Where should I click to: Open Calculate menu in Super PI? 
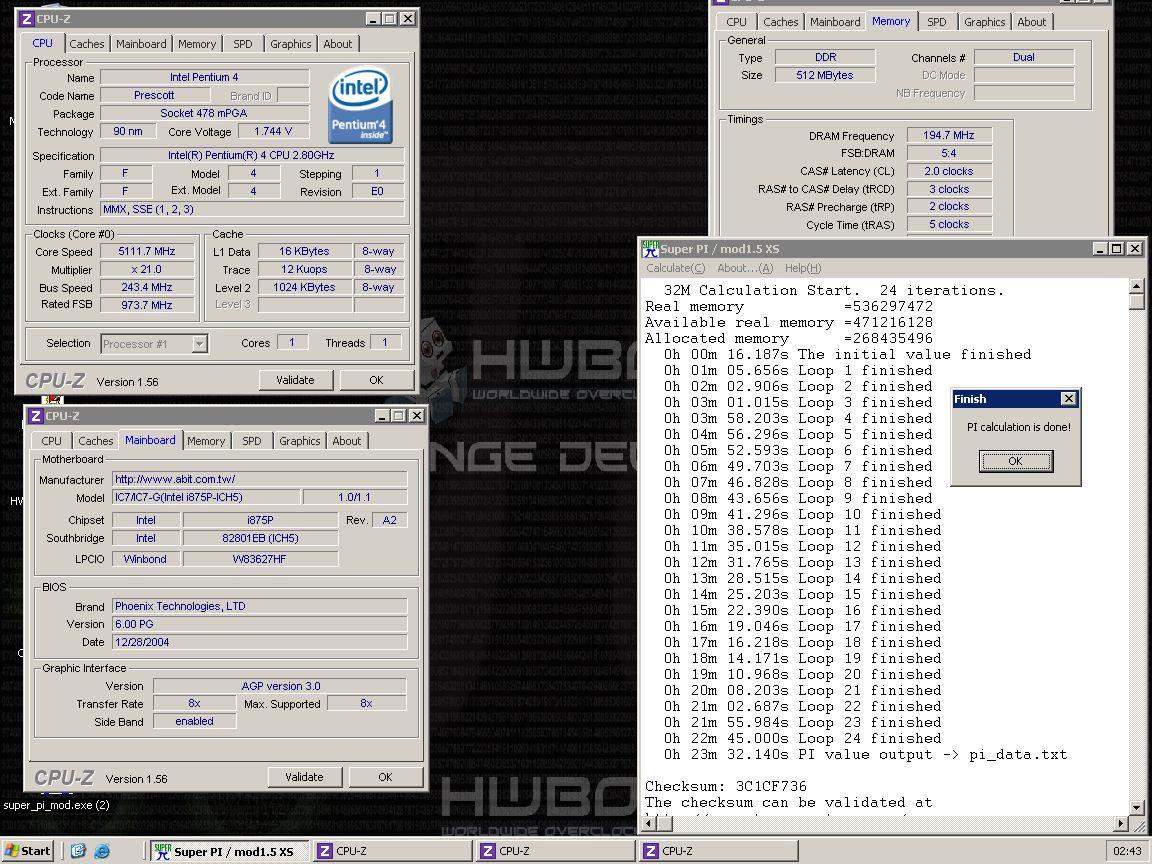[x=675, y=268]
